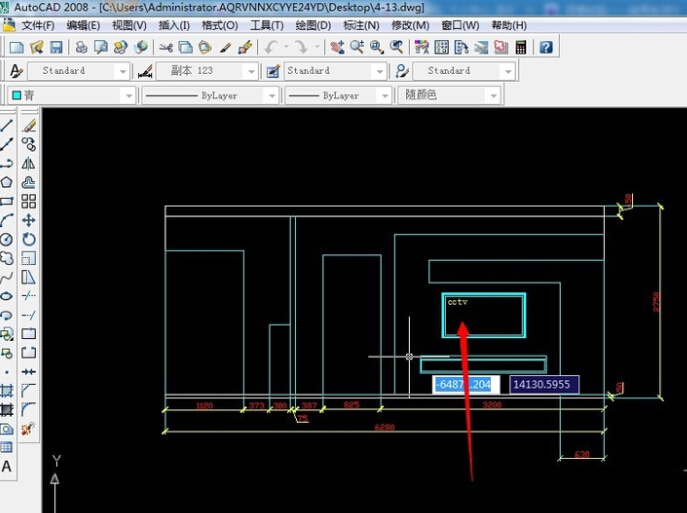Viewport: 687px width, 513px height.
Task: Click the Zoom Window icon
Action: (x=377, y=47)
